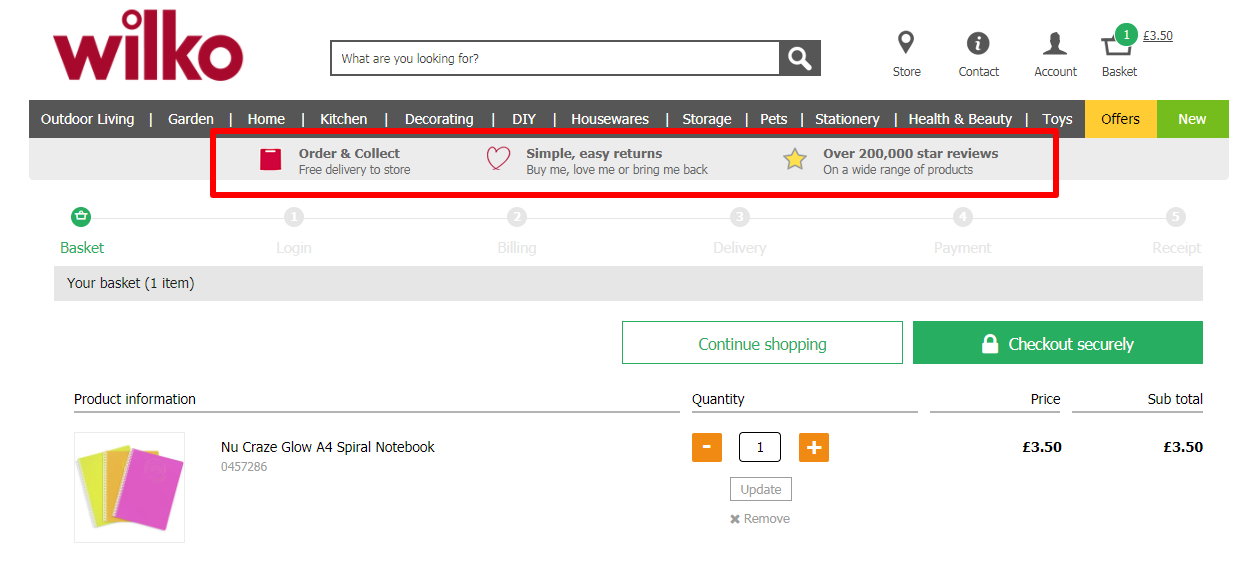Click the magnifying glass search button

tap(800, 58)
